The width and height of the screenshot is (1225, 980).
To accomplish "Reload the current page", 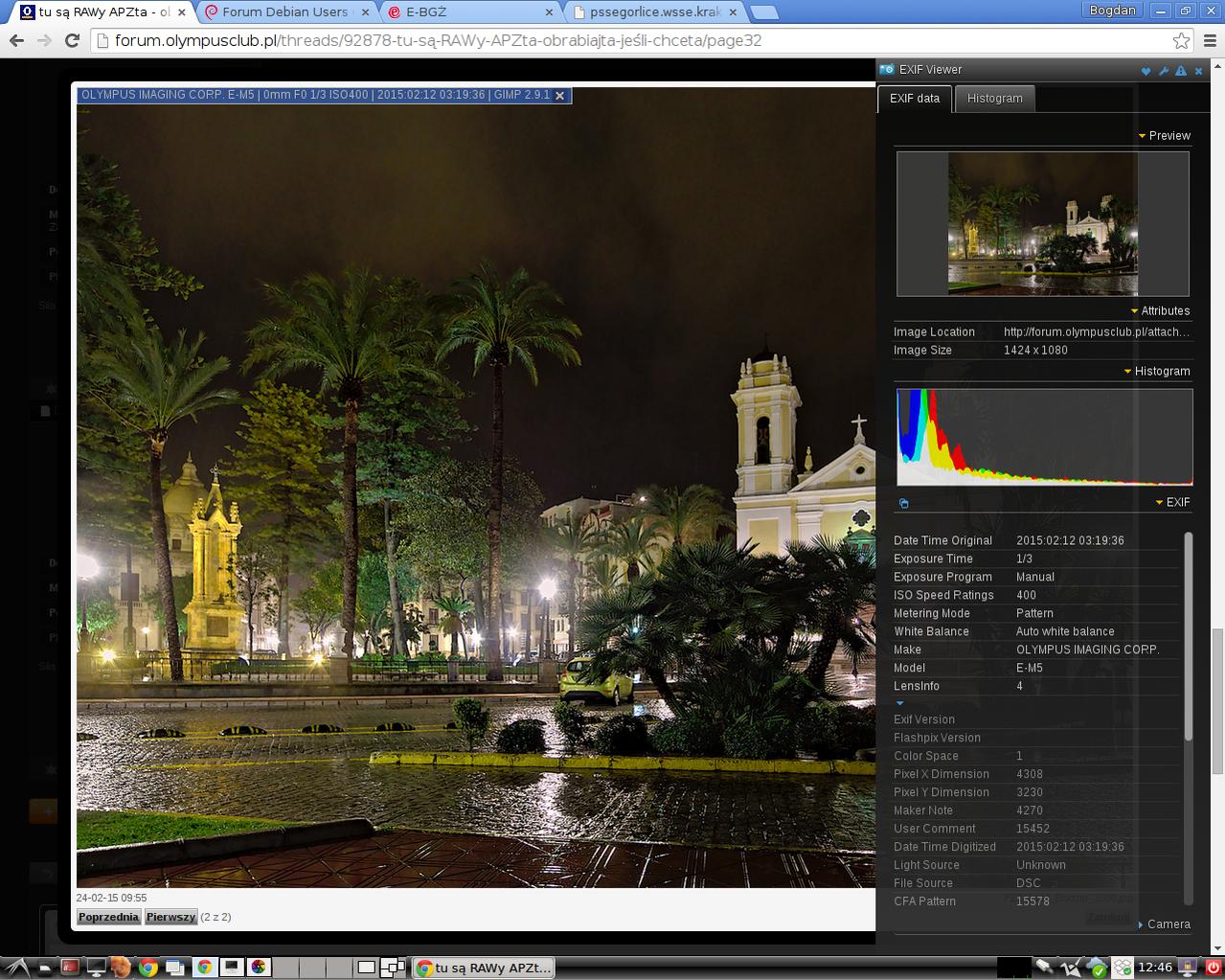I will tap(71, 40).
